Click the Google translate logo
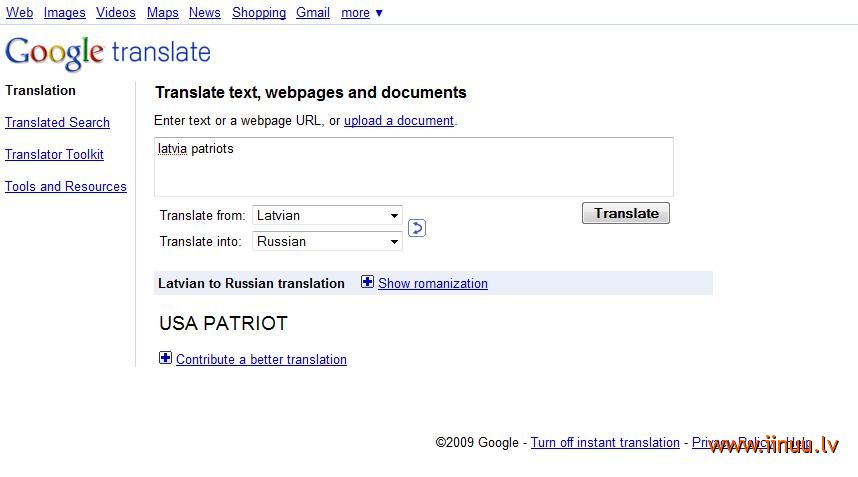 click(108, 53)
